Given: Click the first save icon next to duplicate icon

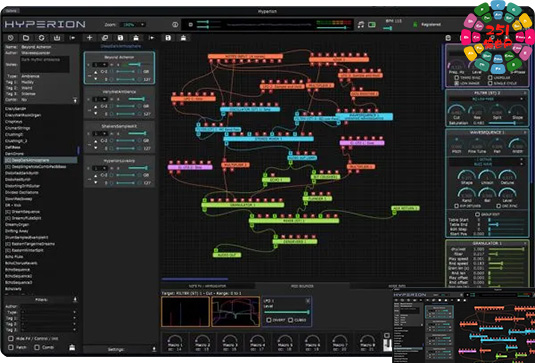Looking at the screenshot, I should [x=120, y=38].
